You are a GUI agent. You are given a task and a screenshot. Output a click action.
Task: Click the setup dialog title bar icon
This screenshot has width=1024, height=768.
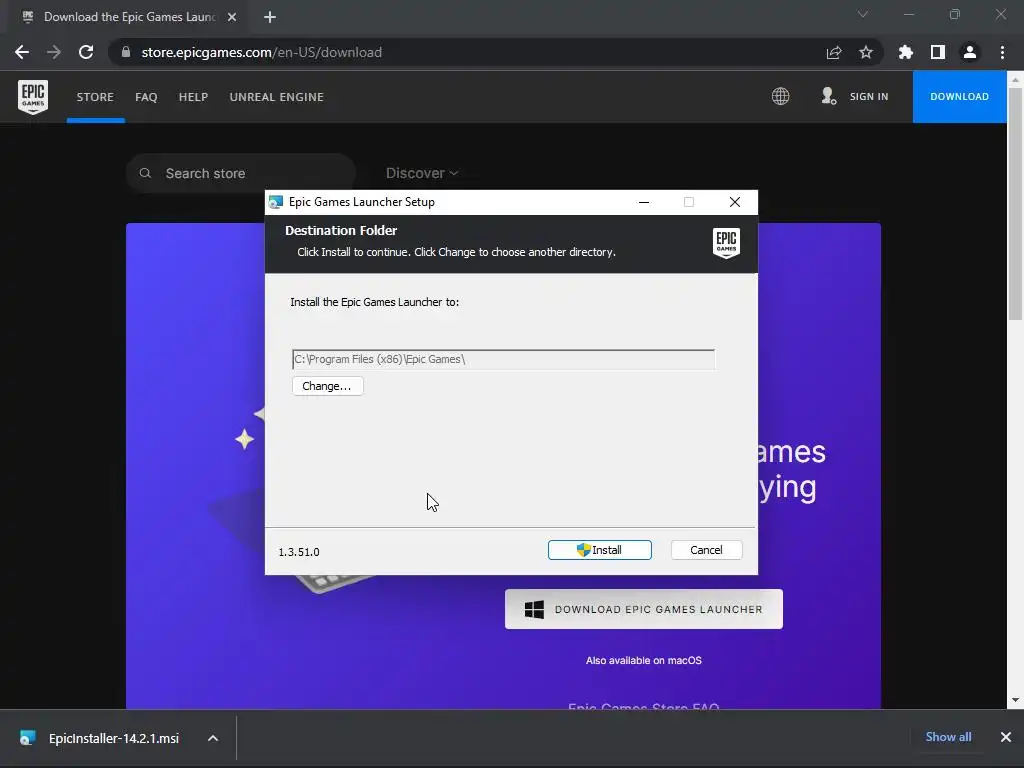click(x=276, y=202)
